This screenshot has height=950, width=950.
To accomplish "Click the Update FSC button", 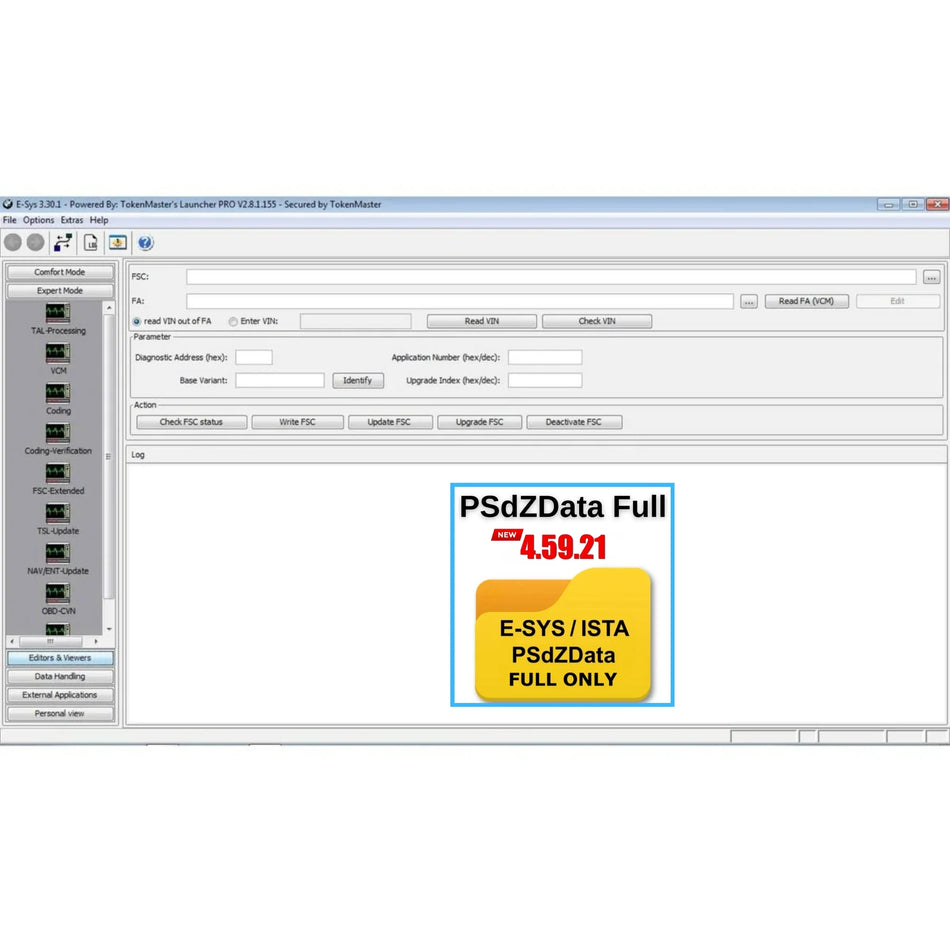I will (390, 422).
